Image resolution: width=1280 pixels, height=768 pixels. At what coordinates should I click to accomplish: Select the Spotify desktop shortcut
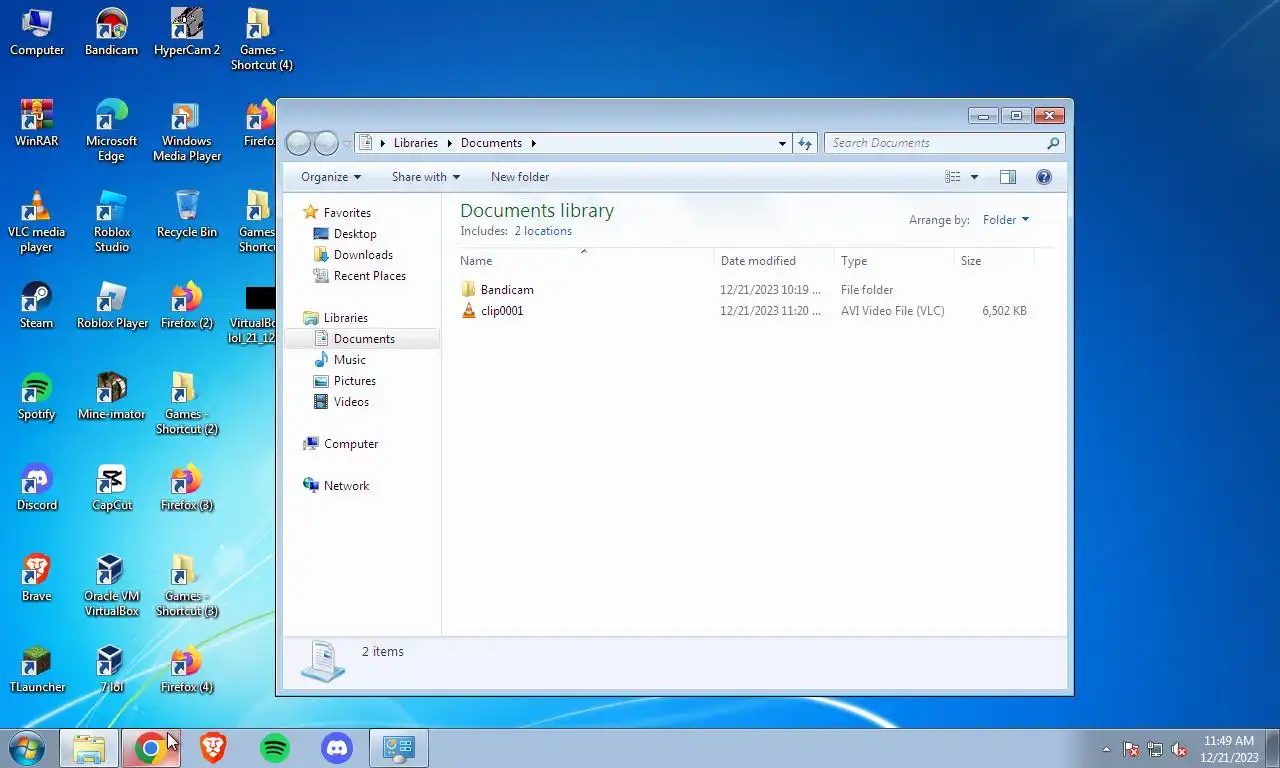coord(37,396)
